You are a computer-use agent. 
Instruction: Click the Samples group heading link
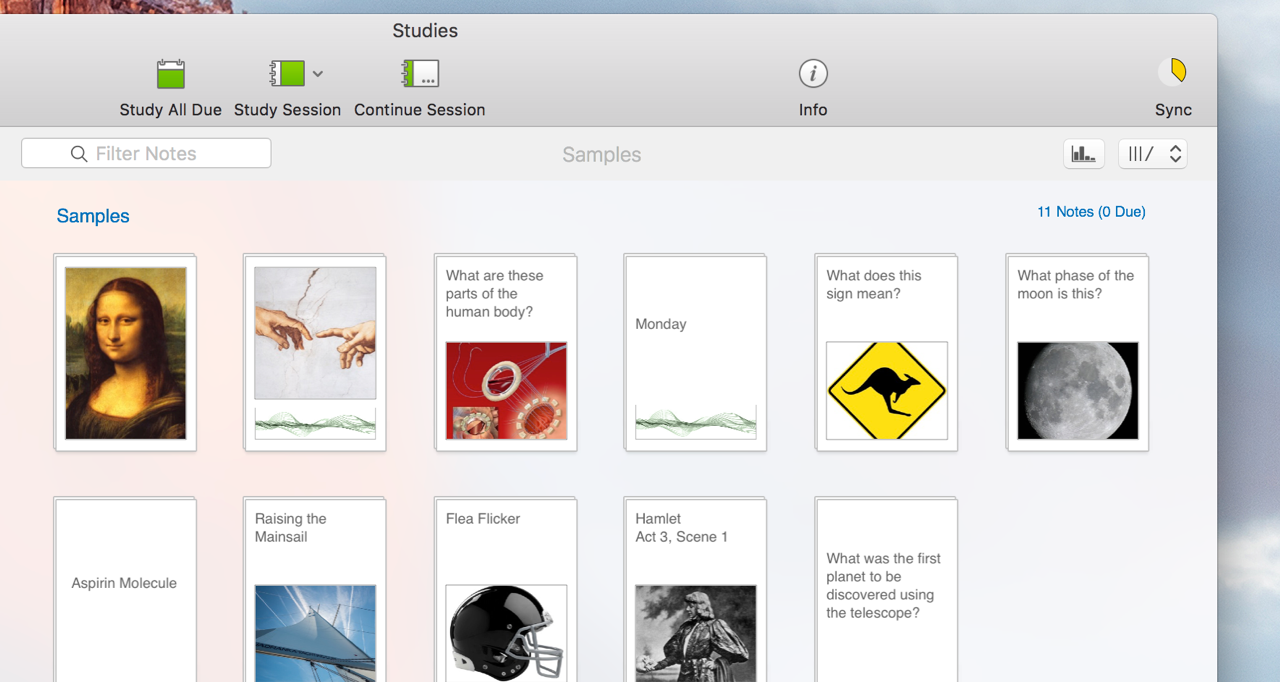(93, 216)
